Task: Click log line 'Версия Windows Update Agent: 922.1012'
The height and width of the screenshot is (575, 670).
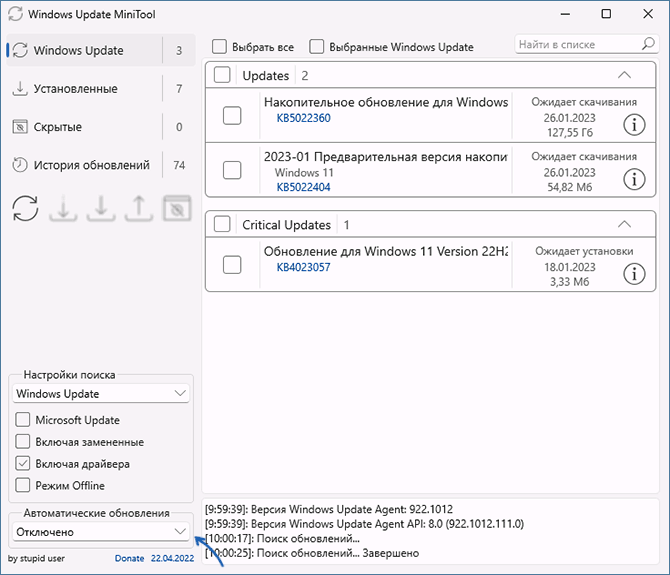Action: click(x=329, y=509)
